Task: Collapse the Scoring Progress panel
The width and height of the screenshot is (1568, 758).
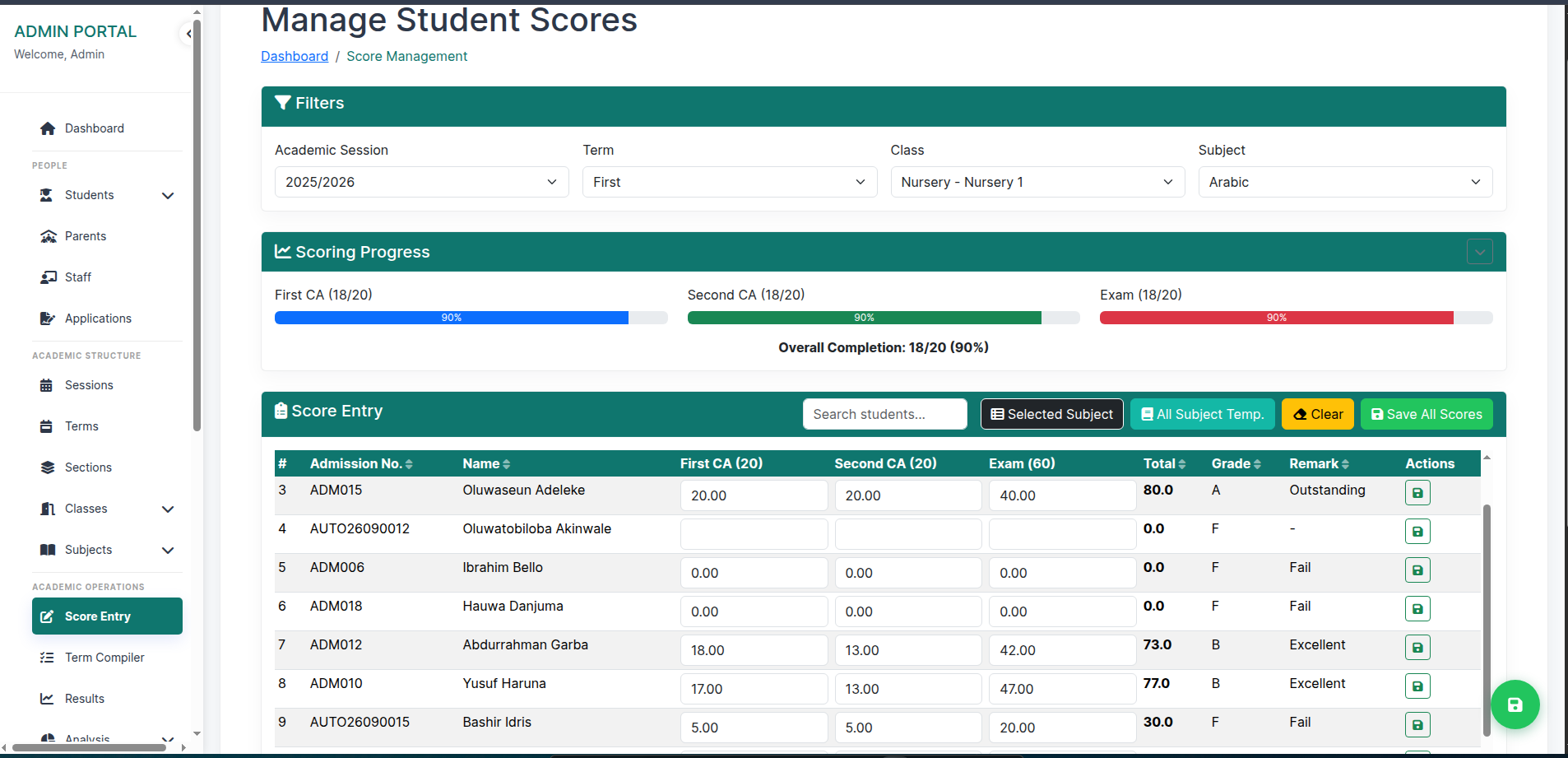Action: pyautogui.click(x=1479, y=252)
